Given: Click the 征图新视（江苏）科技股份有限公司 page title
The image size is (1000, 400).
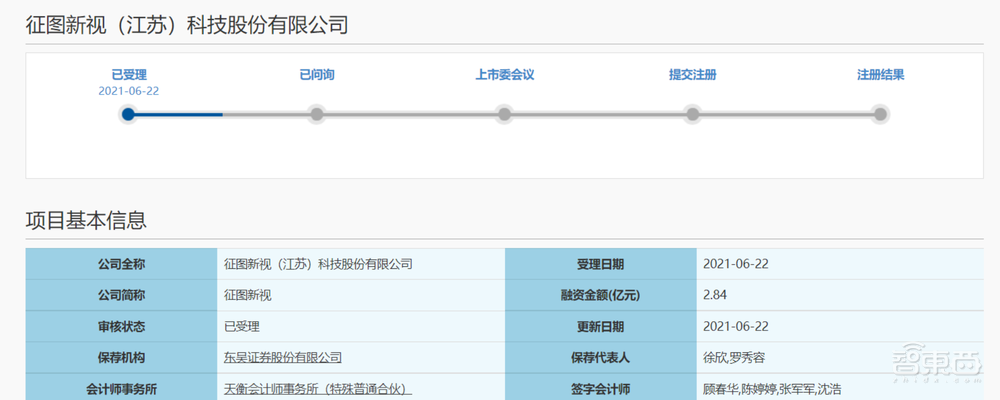Looking at the screenshot, I should pos(187,25).
